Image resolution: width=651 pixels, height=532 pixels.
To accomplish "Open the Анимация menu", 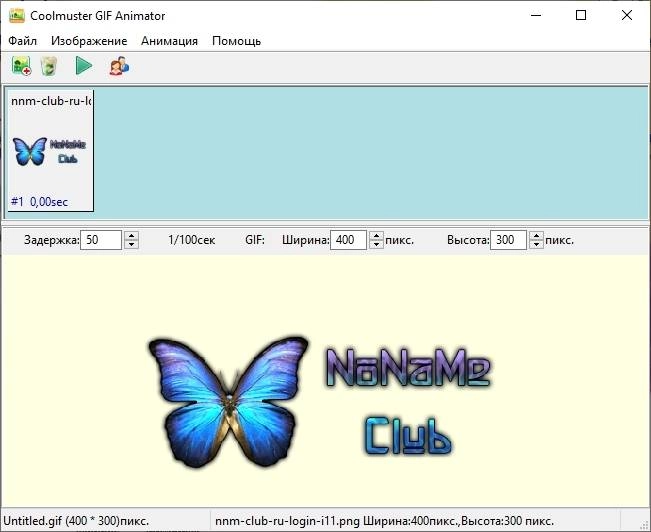I will tap(169, 41).
